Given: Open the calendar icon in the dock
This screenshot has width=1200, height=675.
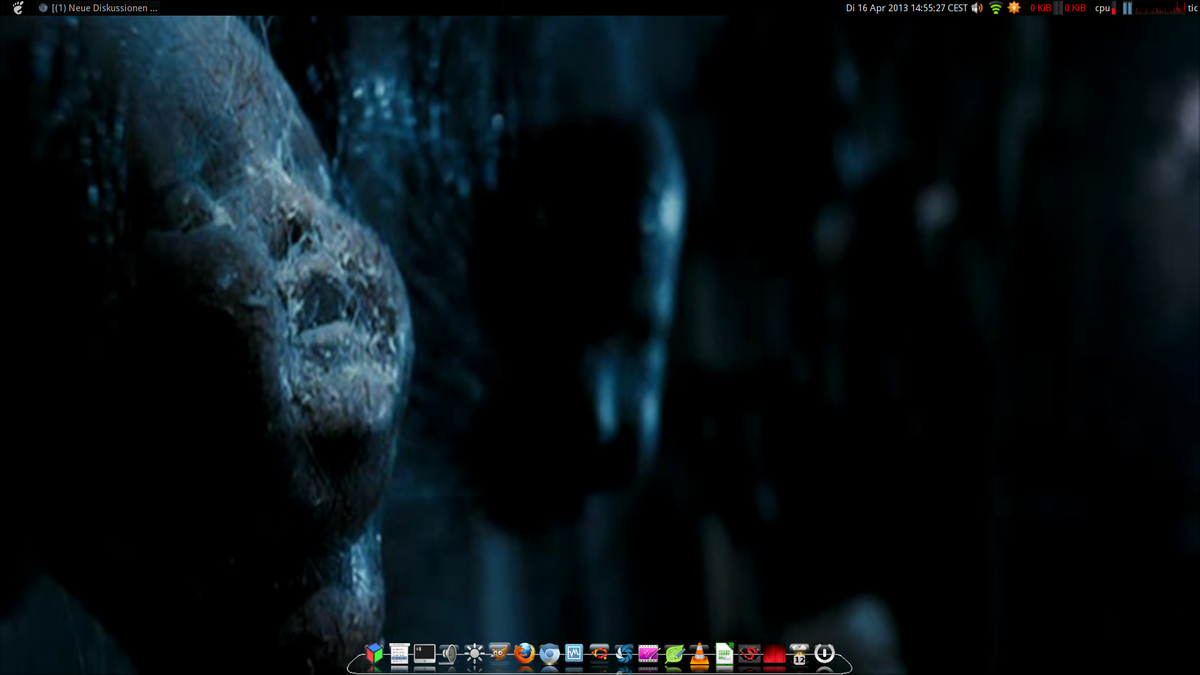Looking at the screenshot, I should tap(800, 654).
